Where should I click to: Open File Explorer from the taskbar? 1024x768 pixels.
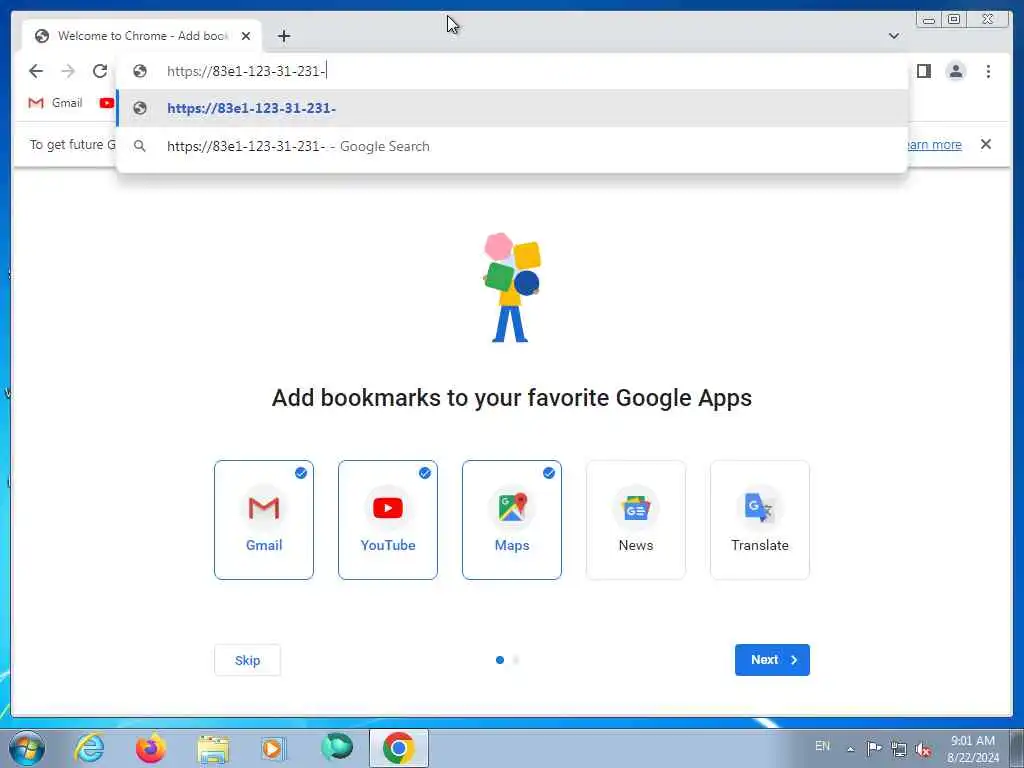[x=213, y=749]
